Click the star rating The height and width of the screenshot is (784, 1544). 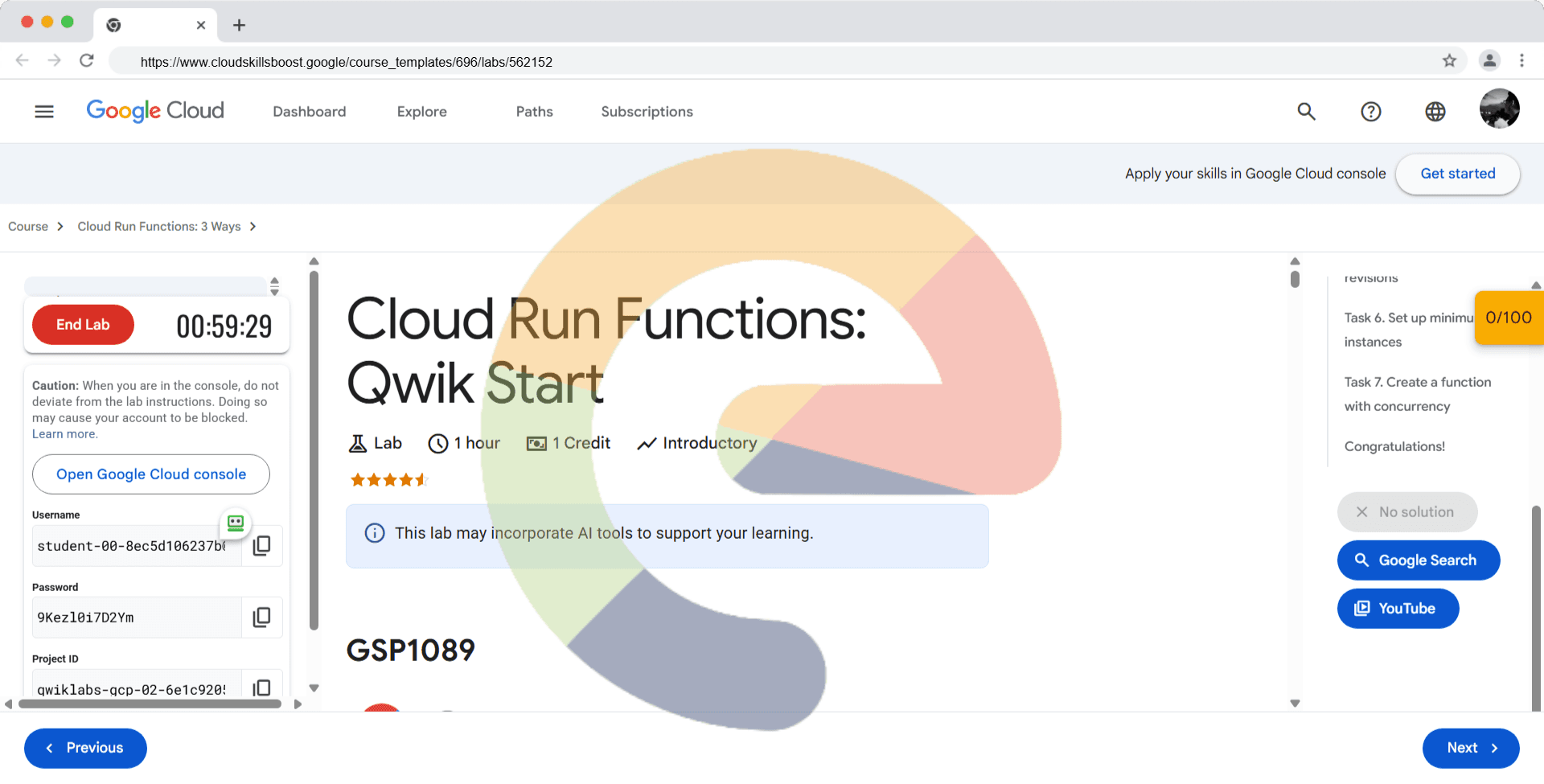[x=389, y=480]
